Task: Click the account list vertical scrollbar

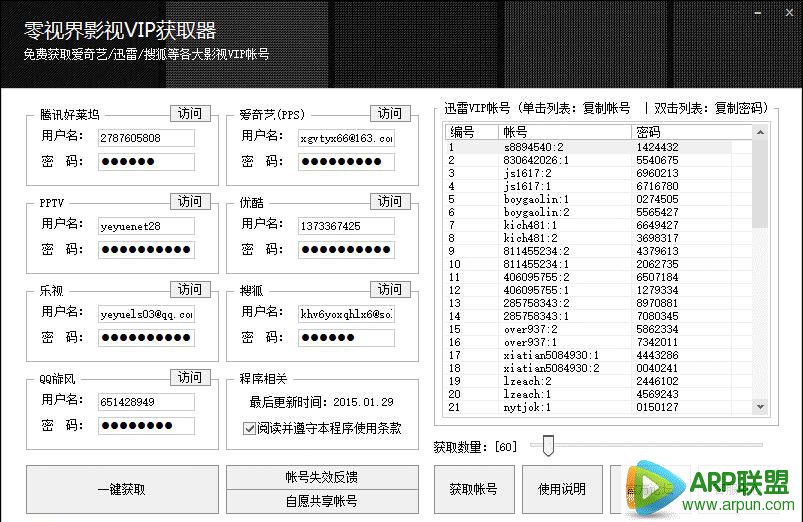Action: [759, 270]
